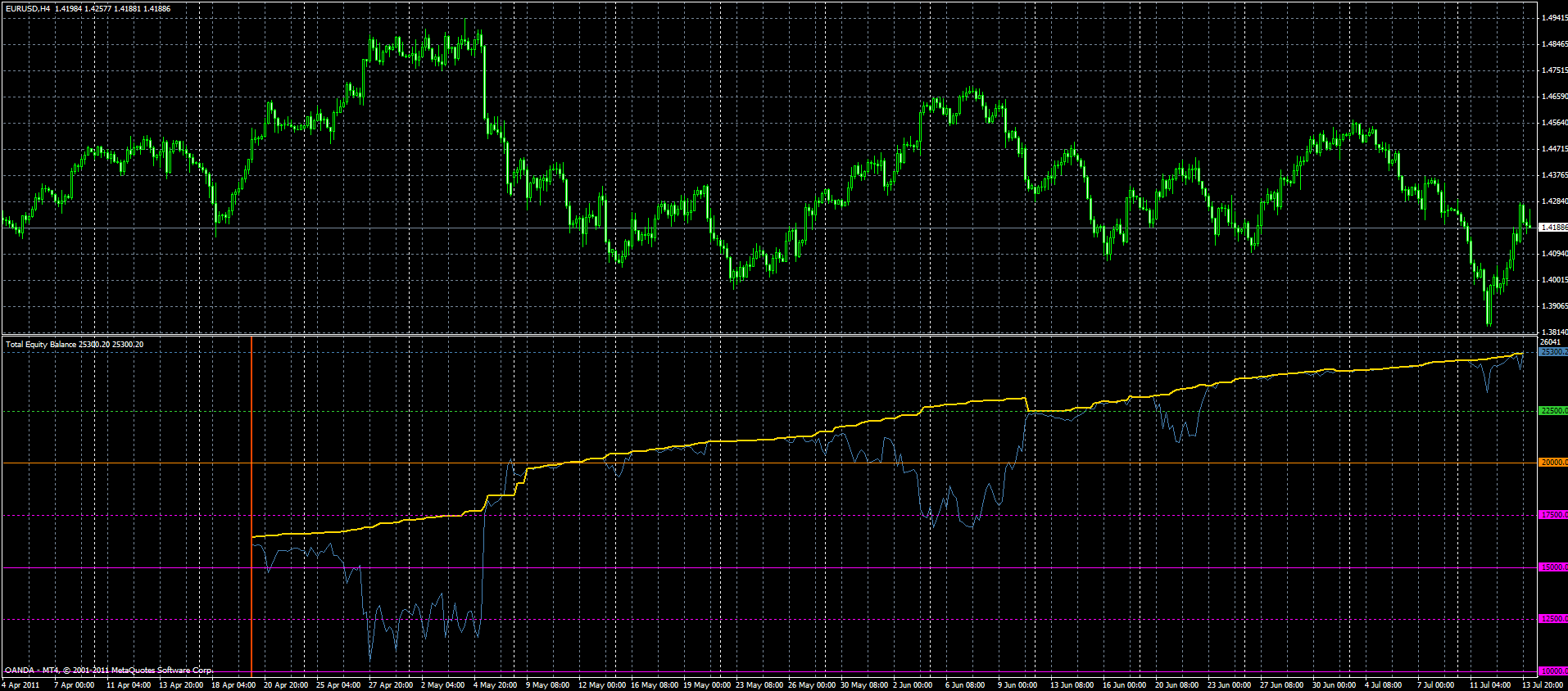The height and width of the screenshot is (691, 1568).
Task: Click the 19 May 00:00 time label
Action: (x=707, y=685)
